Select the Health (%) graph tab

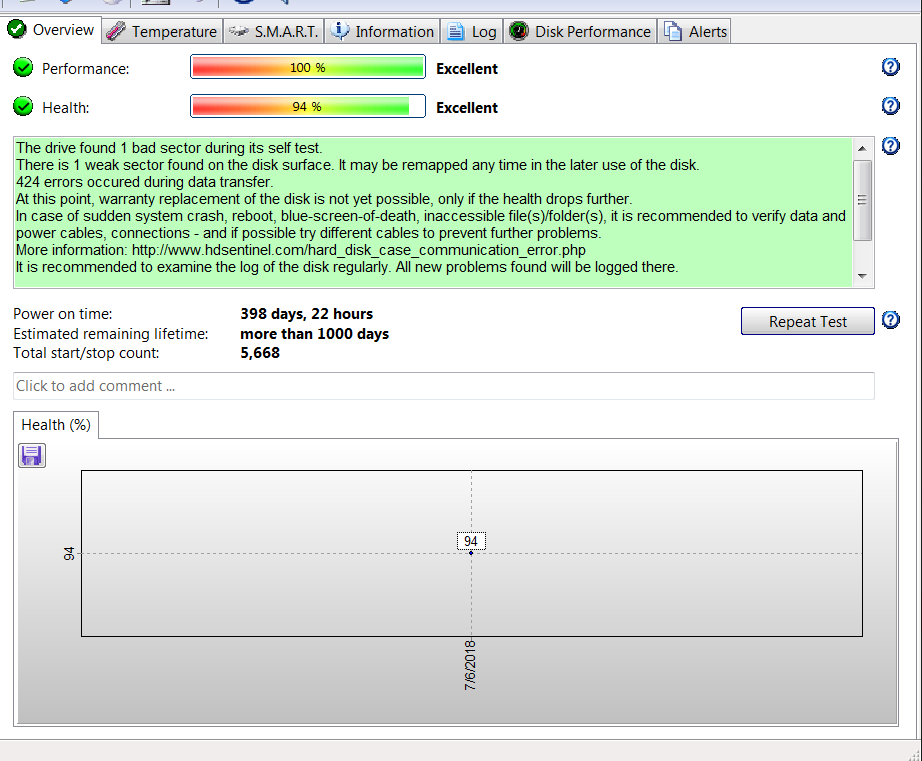click(x=56, y=425)
